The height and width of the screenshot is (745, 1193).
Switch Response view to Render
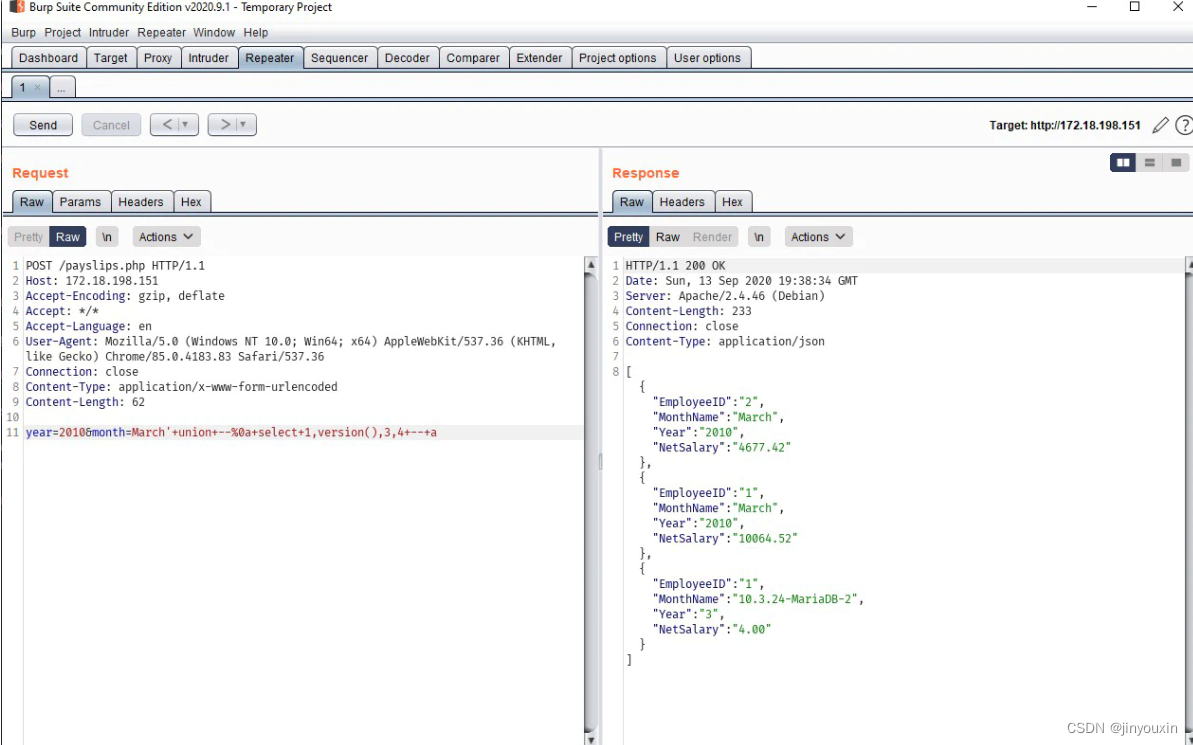point(712,237)
